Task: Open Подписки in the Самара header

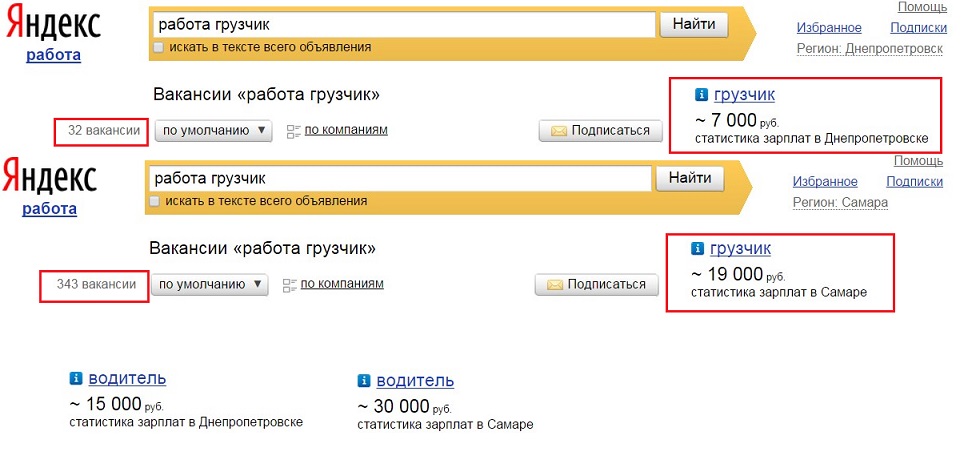Action: 914,182
